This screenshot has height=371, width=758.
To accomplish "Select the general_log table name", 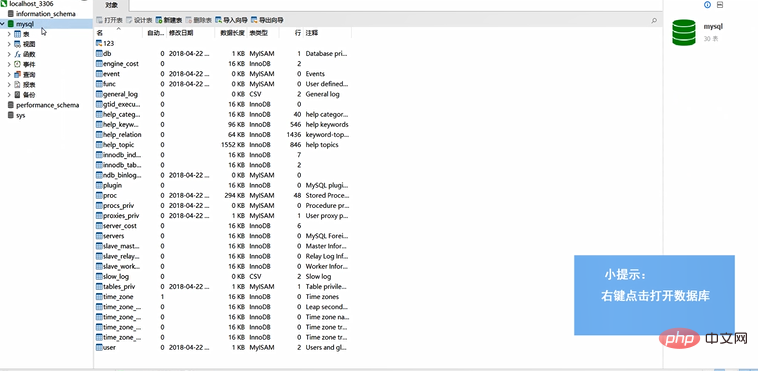I will pyautogui.click(x=120, y=94).
